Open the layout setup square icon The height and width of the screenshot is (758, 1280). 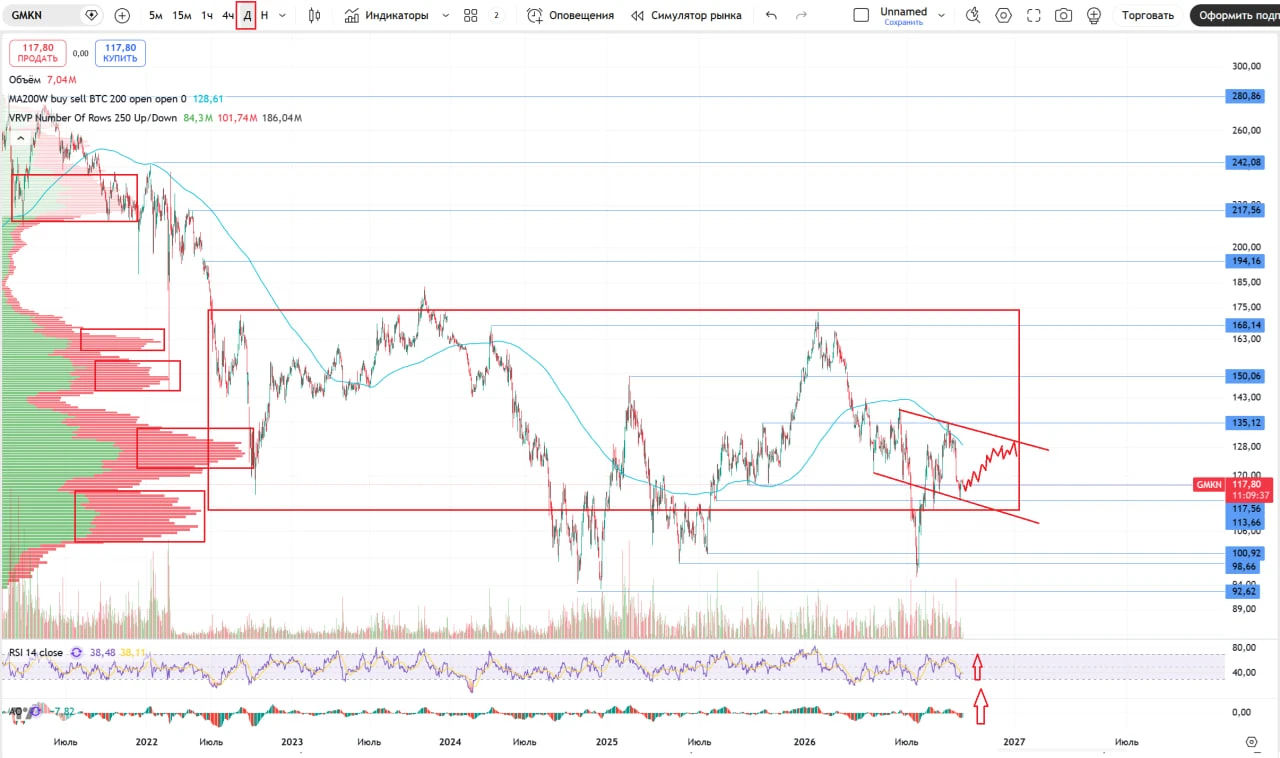pyautogui.click(x=861, y=15)
